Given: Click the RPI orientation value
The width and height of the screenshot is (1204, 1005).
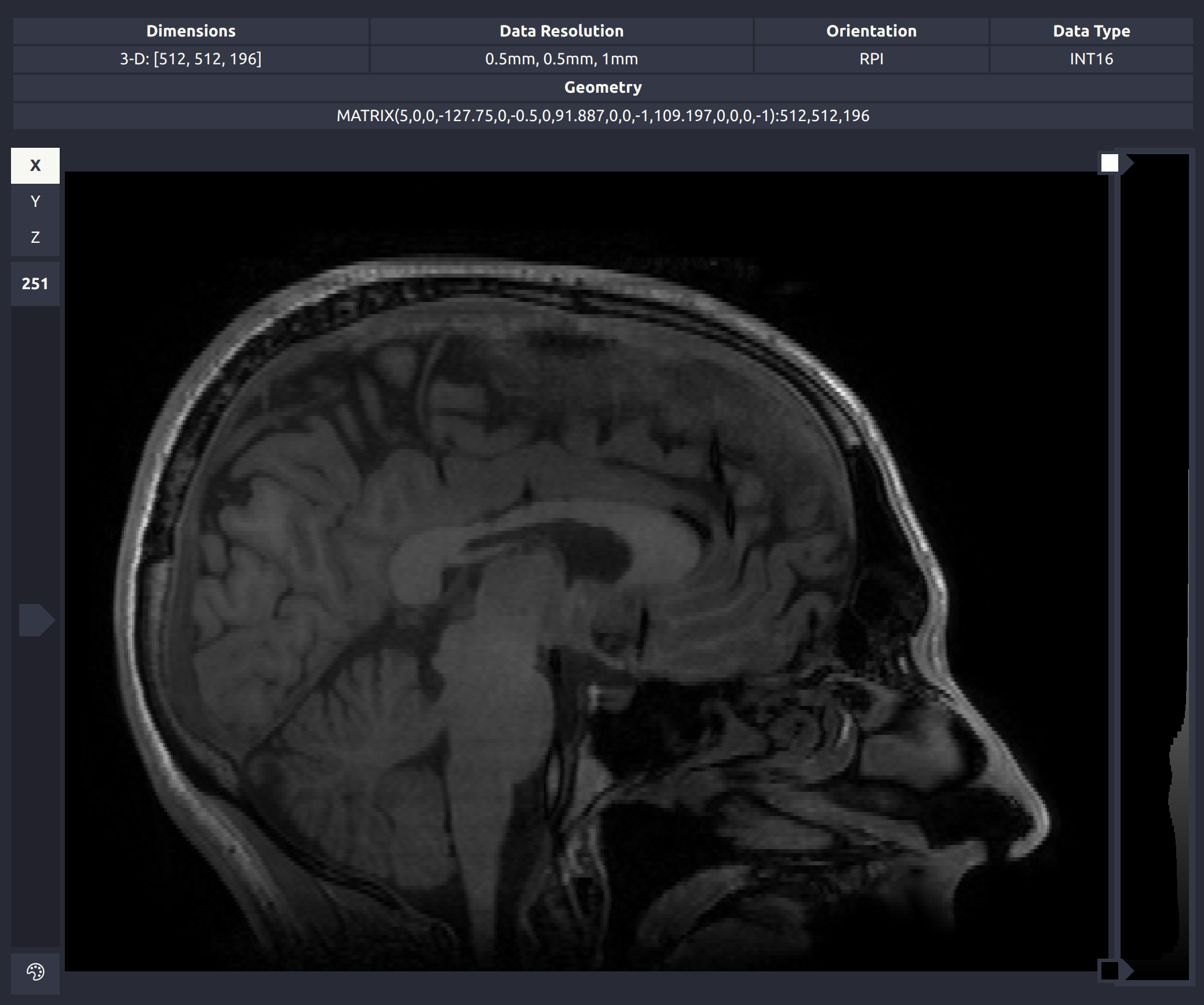Looking at the screenshot, I should (x=871, y=59).
